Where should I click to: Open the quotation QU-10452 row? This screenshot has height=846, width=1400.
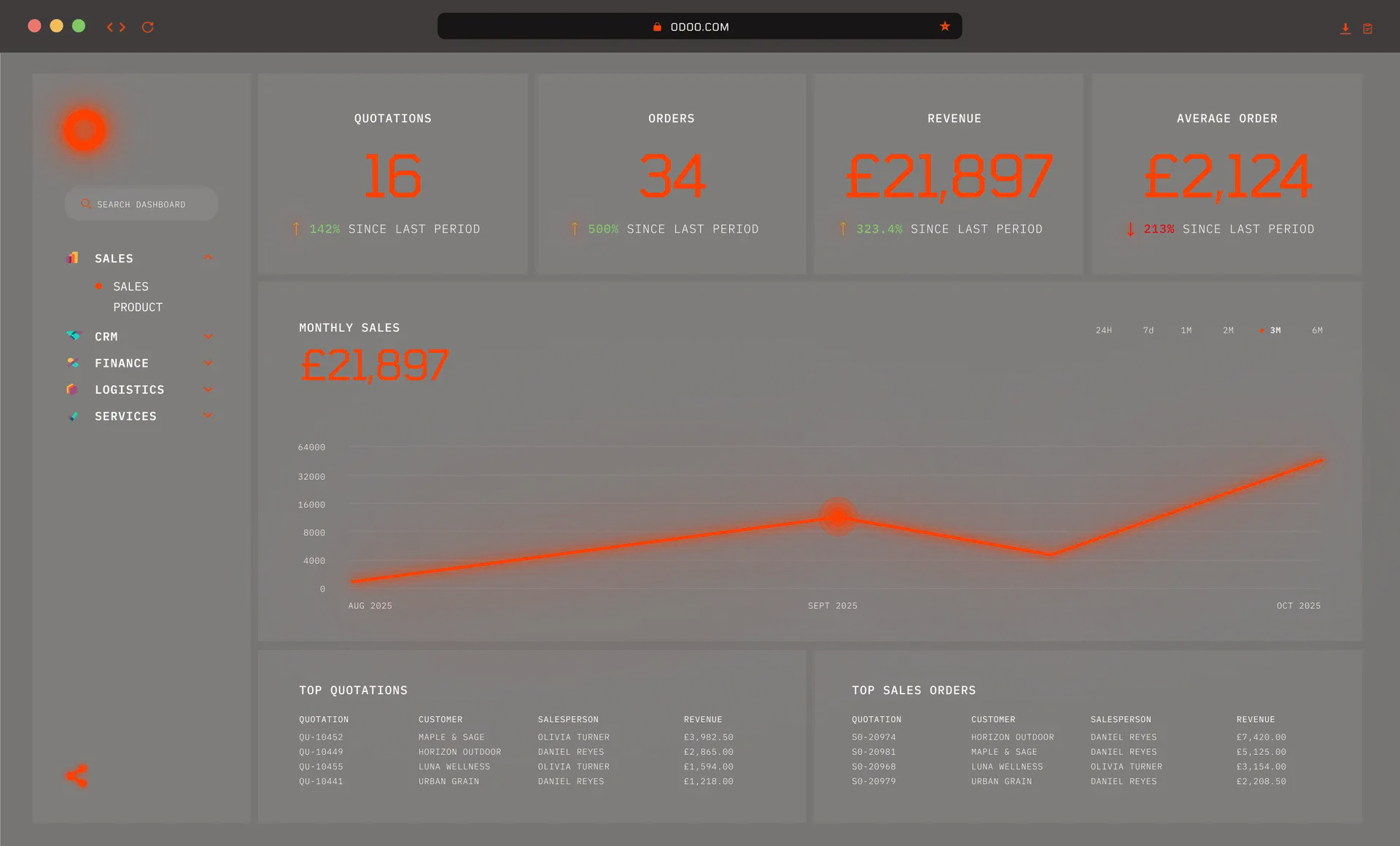tap(321, 737)
